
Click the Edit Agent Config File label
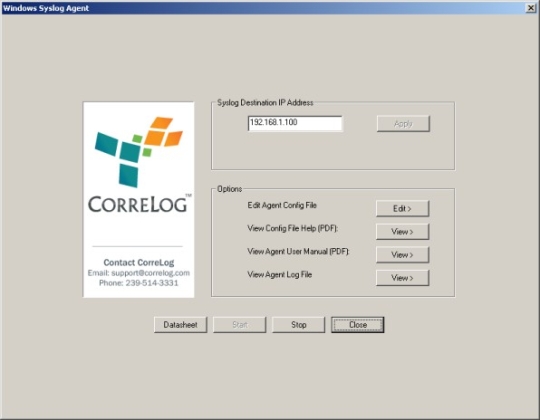coord(282,205)
